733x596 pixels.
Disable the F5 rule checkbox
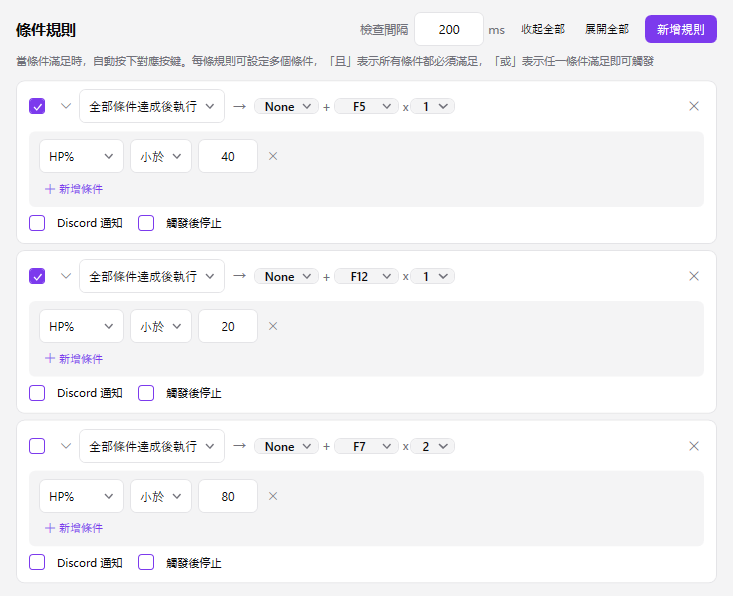click(x=37, y=106)
